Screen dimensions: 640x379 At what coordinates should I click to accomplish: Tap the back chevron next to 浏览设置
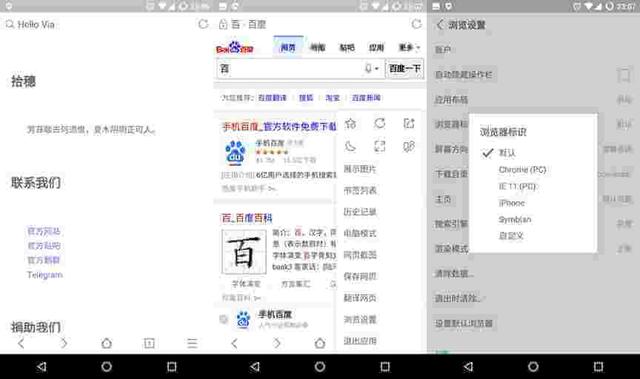click(x=440, y=24)
